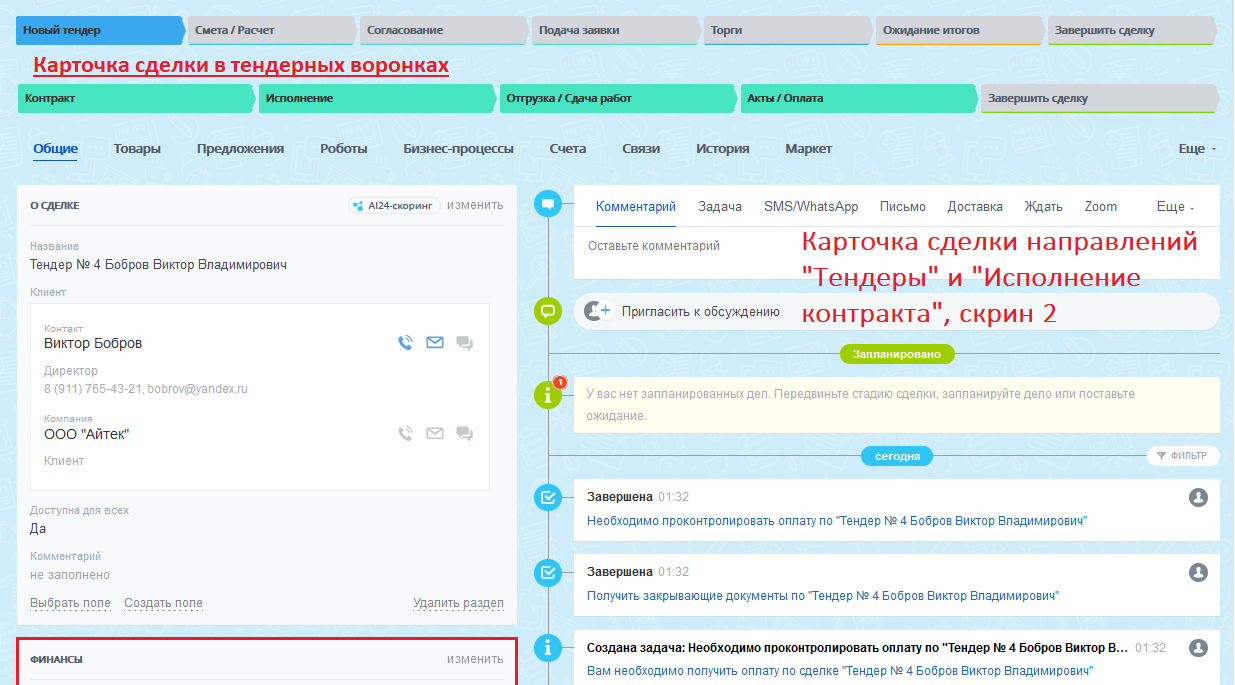Screen dimensions: 1235x685
Task: Click Пригласить к обсуждению button
Action: 699,311
